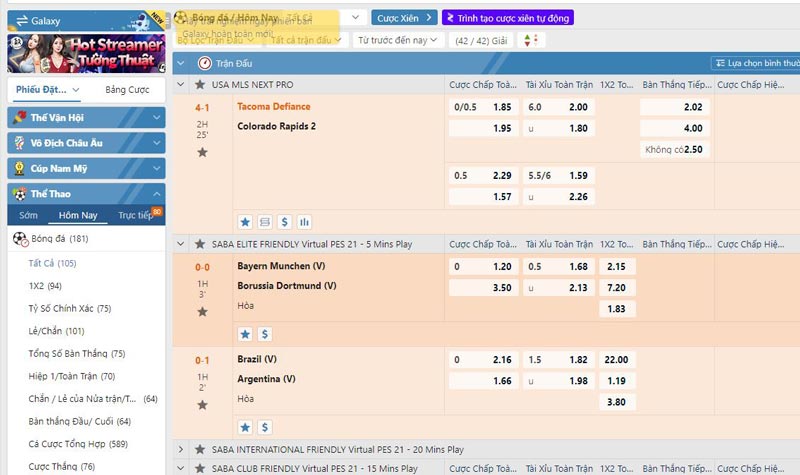This screenshot has width=800, height=475.
Task: Open statistics chart icon for Tacoma Defiance match
Action: coord(304,222)
